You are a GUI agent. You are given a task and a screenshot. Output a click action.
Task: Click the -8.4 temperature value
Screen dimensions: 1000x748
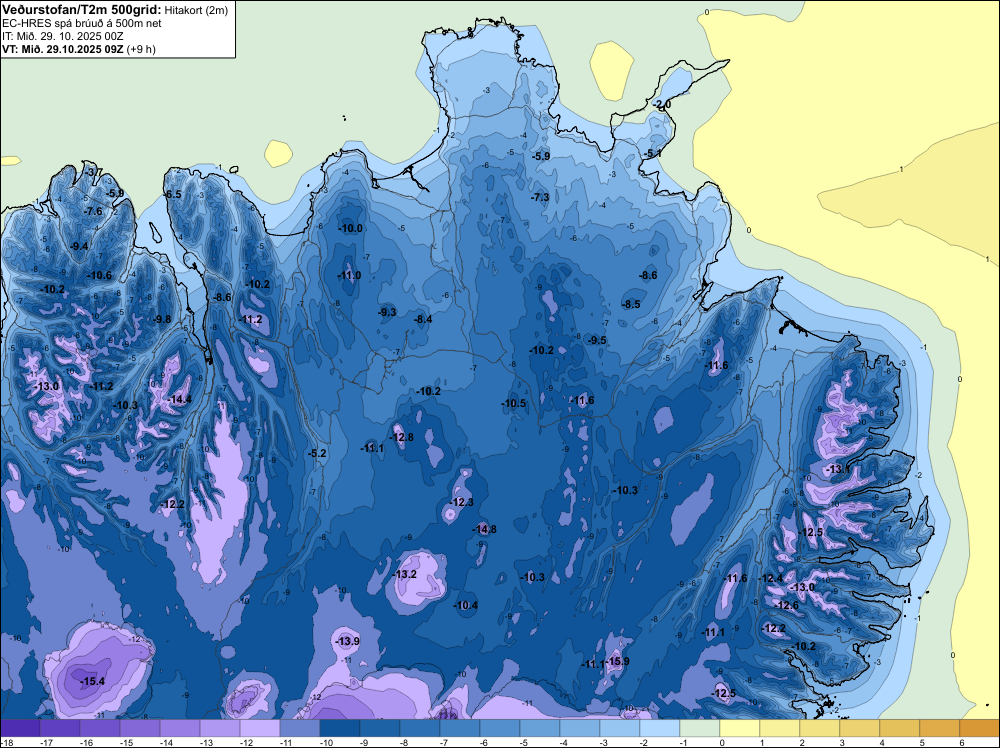[x=423, y=319]
